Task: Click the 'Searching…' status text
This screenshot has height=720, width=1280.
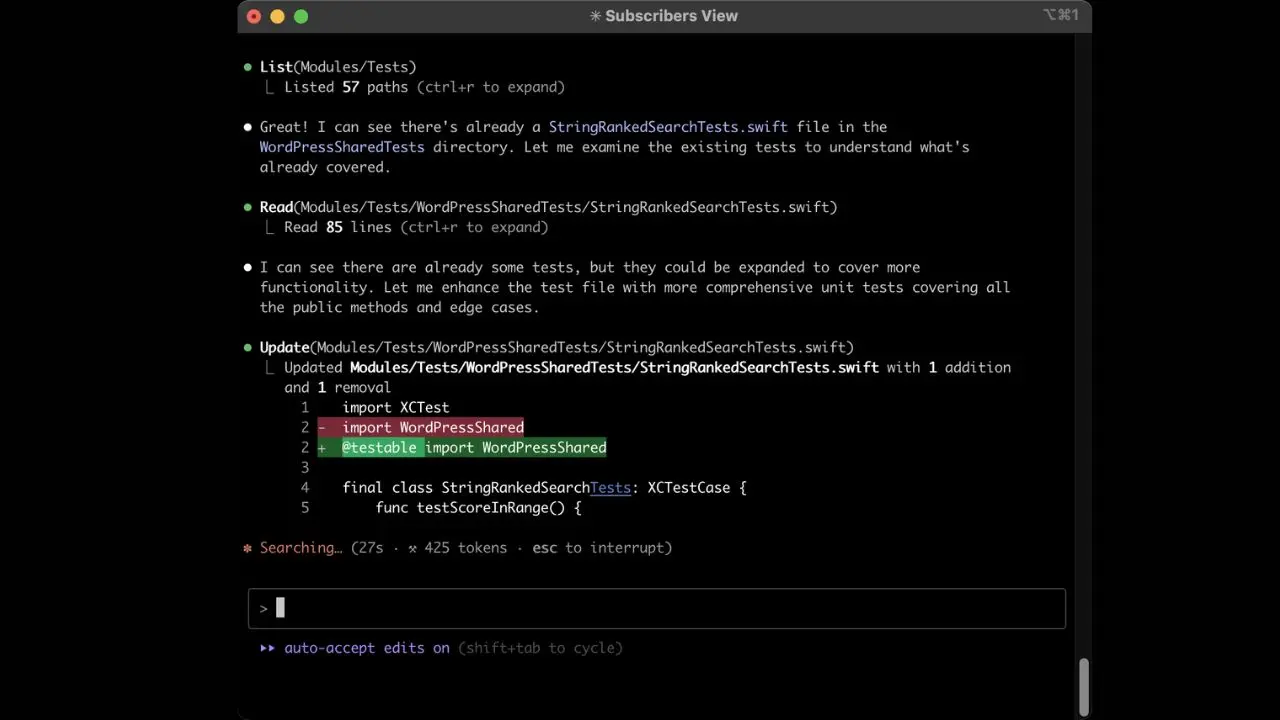Action: (301, 547)
